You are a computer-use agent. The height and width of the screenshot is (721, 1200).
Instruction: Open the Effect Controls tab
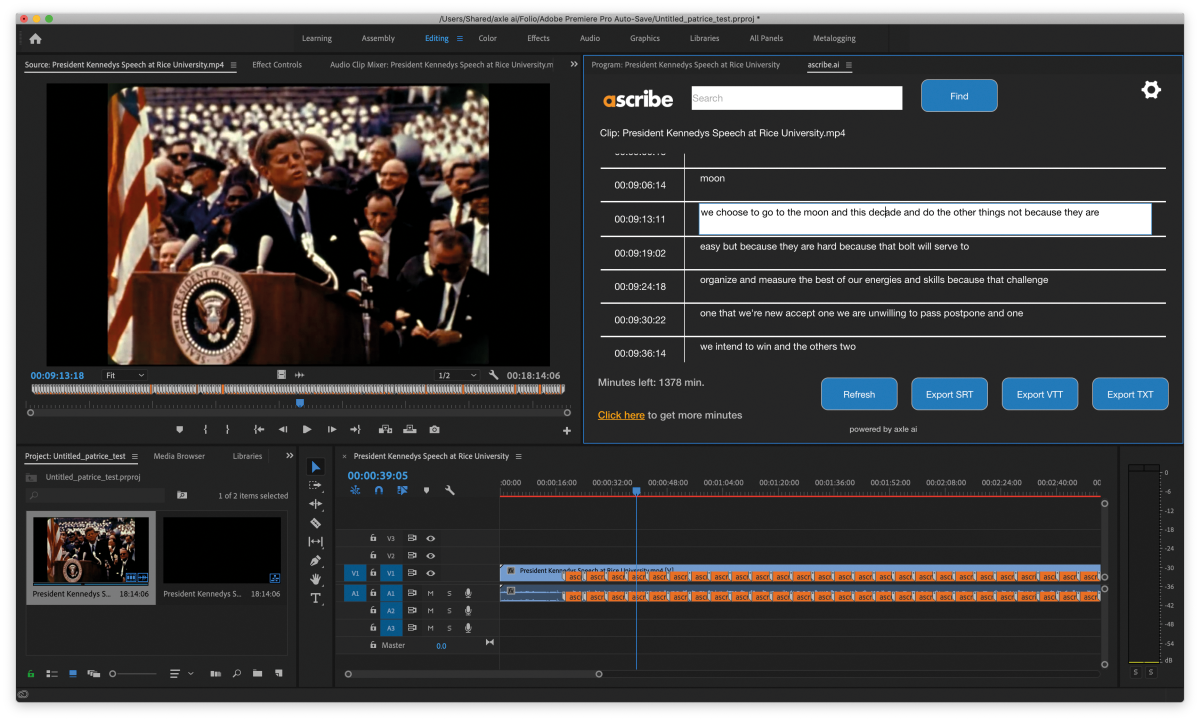277,65
